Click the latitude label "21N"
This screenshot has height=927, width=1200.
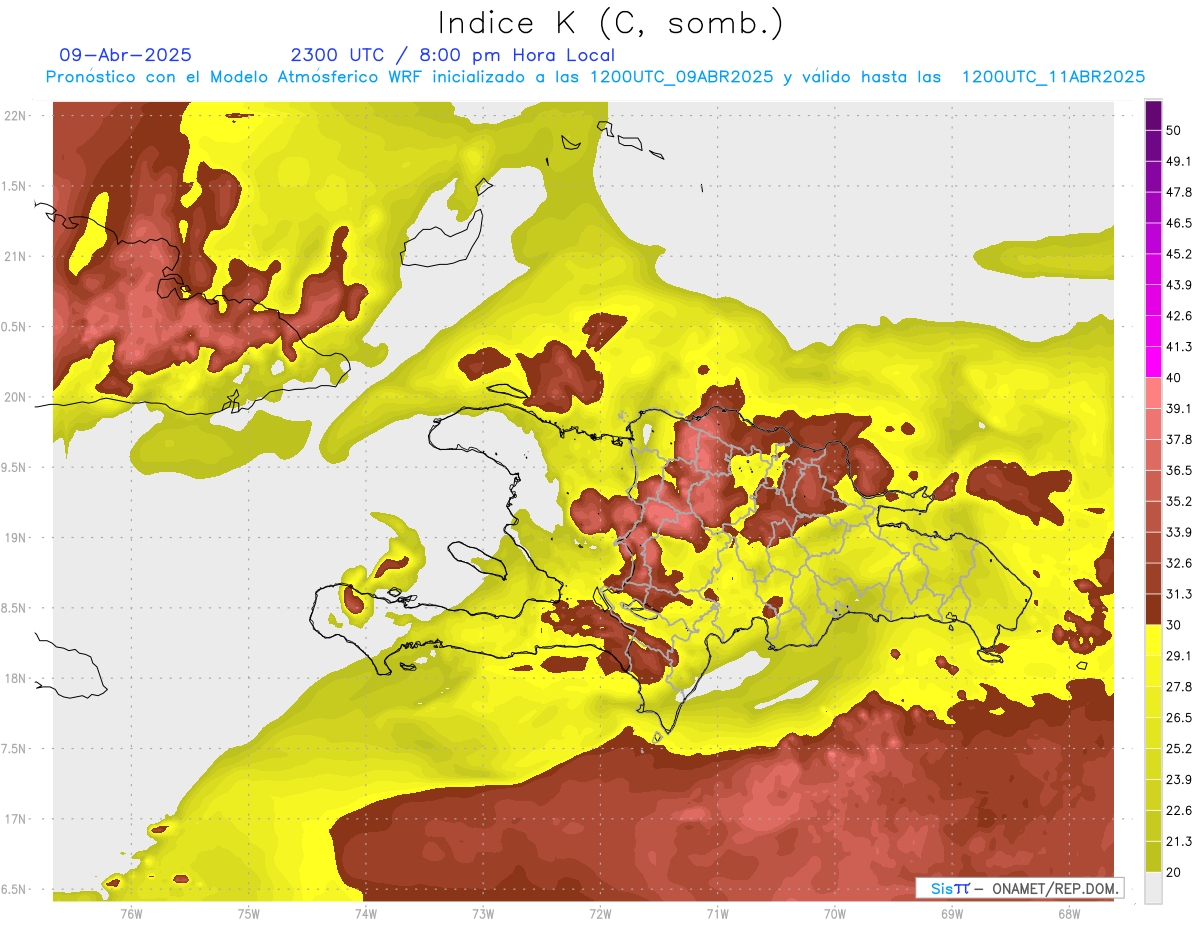tap(16, 256)
